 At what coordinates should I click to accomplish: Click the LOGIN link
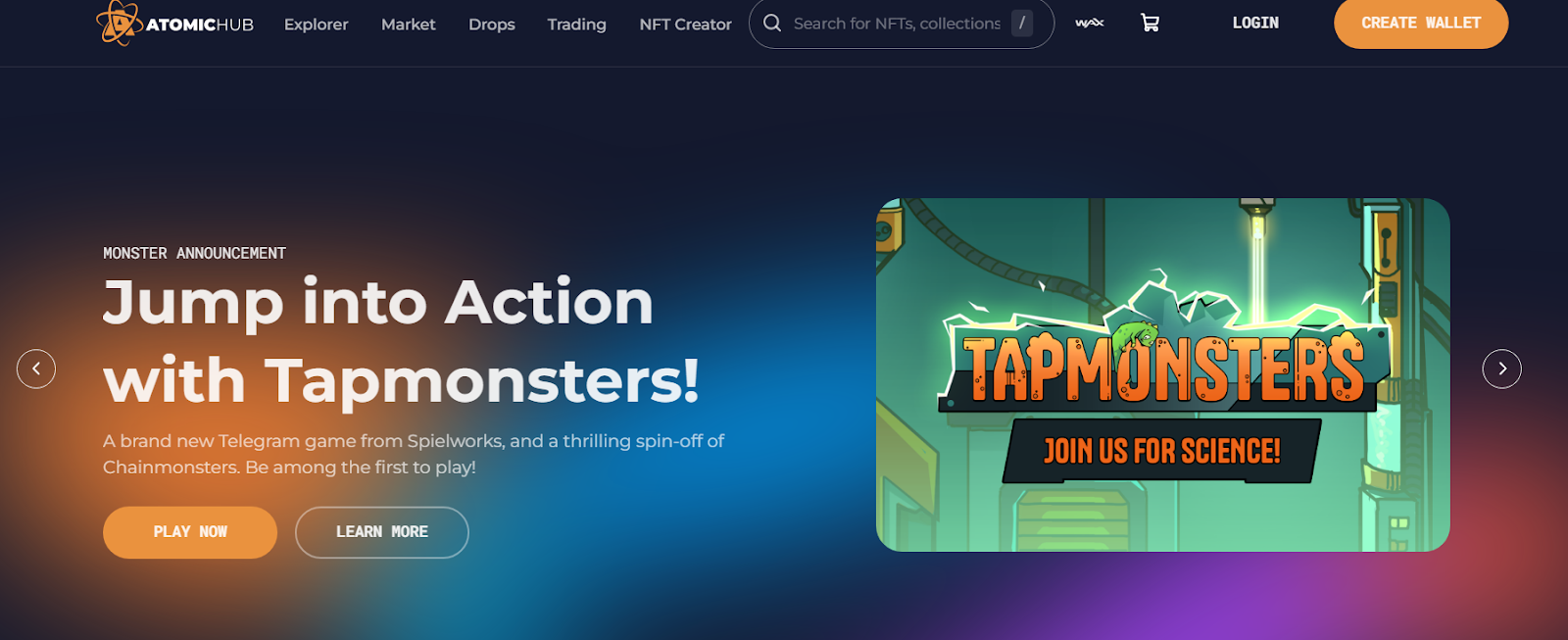pyautogui.click(x=1255, y=23)
